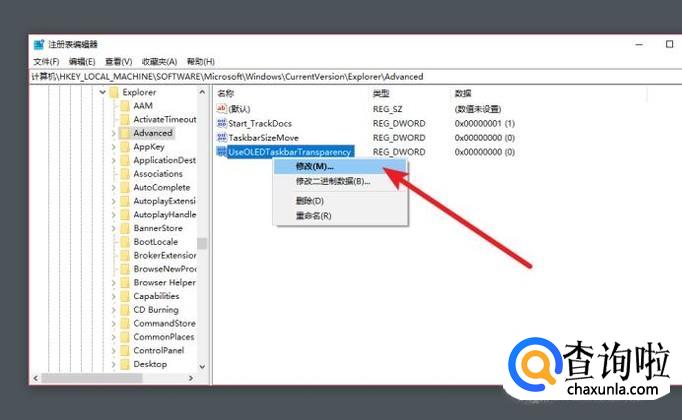Click the Explorer folder icon in tree
This screenshot has height=420, width=682.
pos(114,92)
